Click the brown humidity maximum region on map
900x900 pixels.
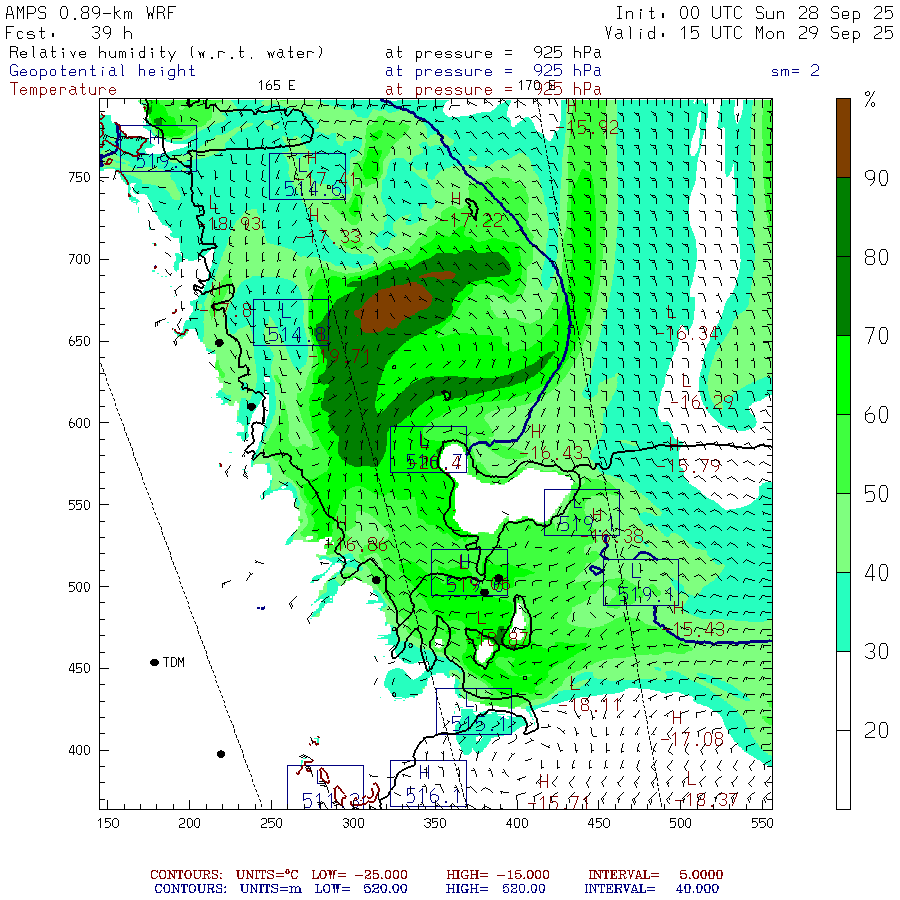(394, 304)
